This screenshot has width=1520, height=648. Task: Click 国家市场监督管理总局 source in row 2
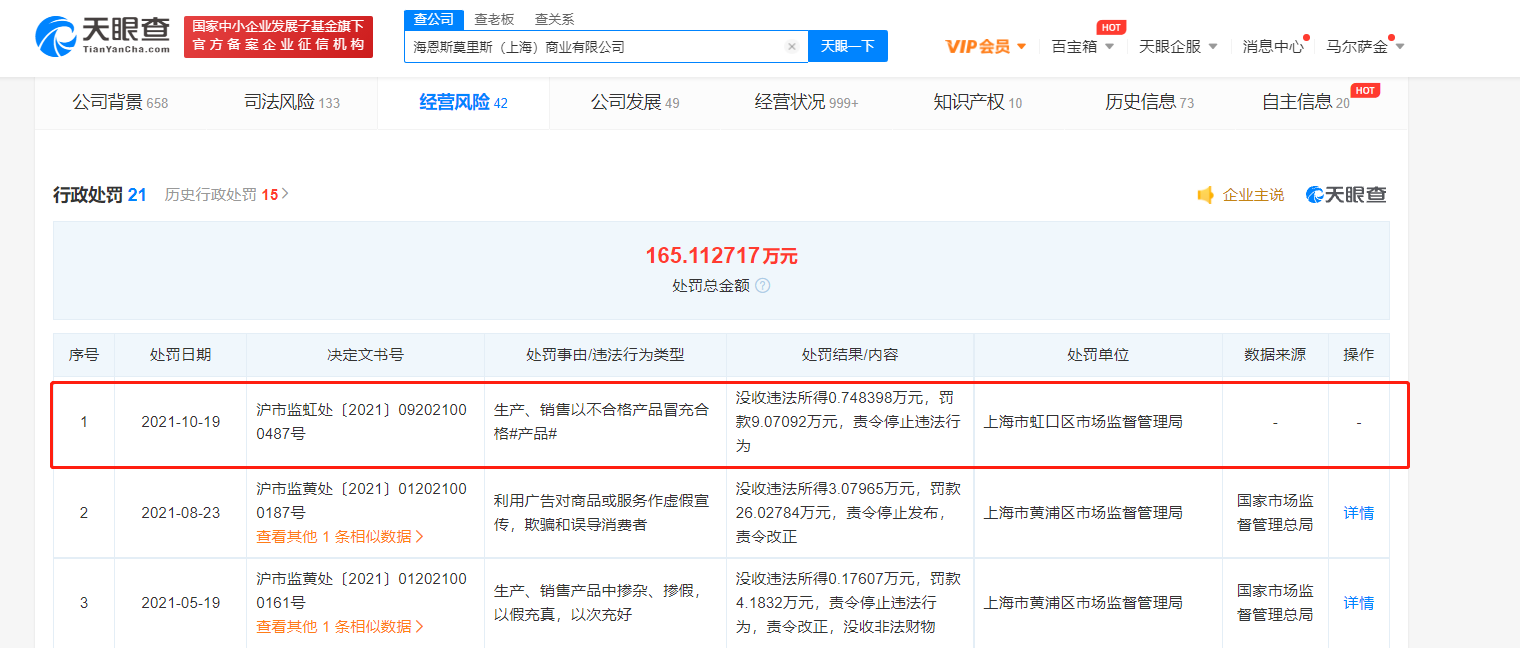(x=1275, y=513)
